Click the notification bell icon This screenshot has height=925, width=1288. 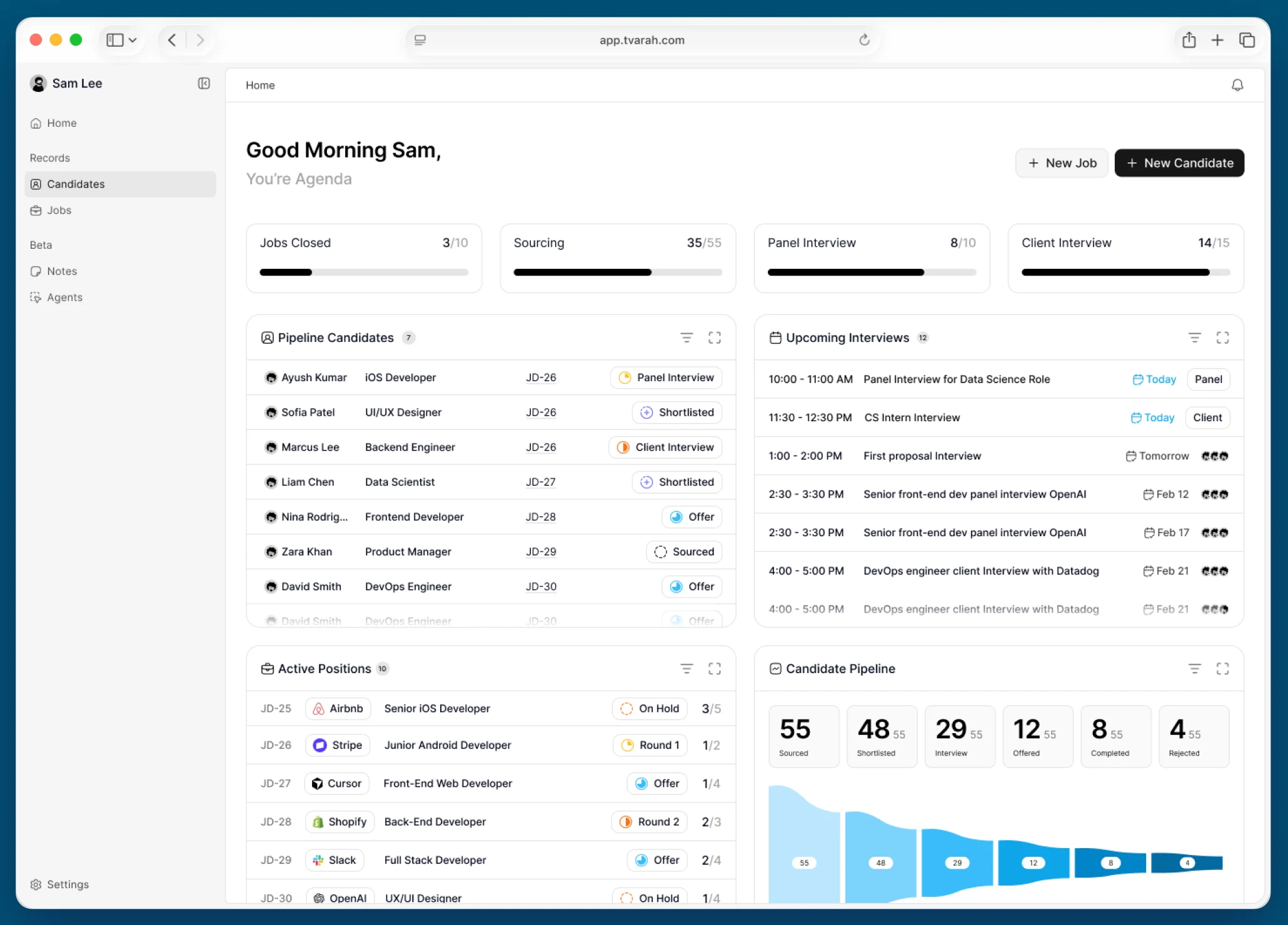1237,85
